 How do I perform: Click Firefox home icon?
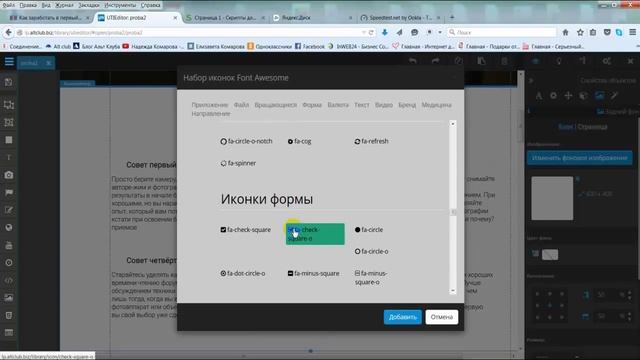pos(565,32)
